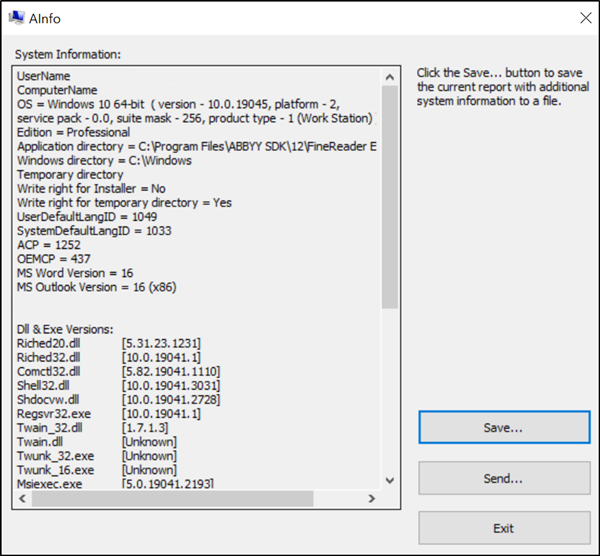This screenshot has height=556, width=600.
Task: Close the AInfo window
Action: [585, 18]
